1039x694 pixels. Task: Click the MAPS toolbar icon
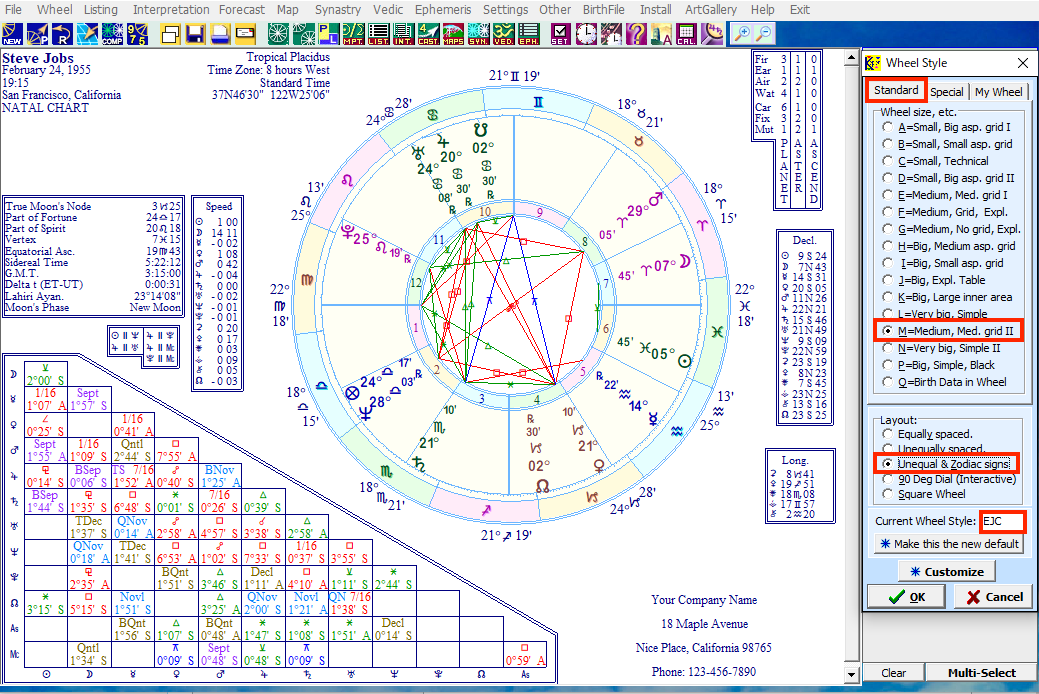(x=453, y=34)
